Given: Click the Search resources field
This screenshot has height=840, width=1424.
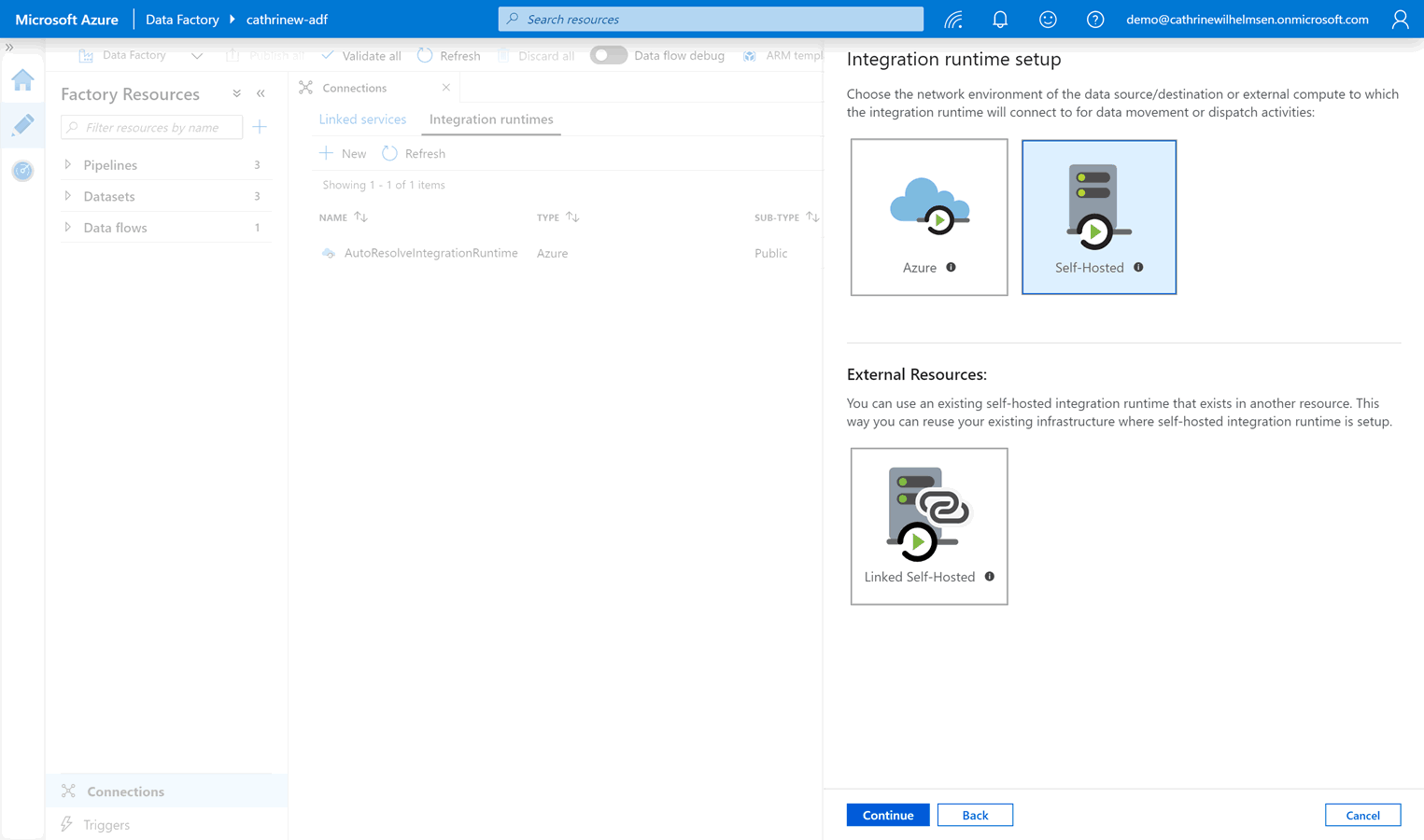Looking at the screenshot, I should (711, 20).
